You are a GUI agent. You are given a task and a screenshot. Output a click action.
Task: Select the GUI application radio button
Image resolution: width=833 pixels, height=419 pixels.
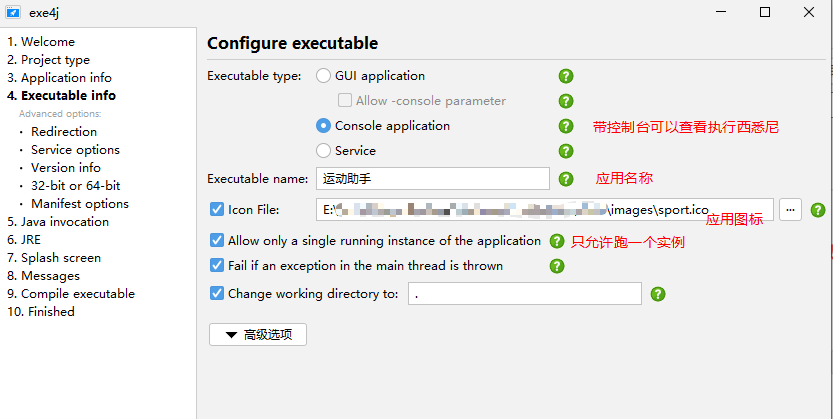(x=324, y=76)
